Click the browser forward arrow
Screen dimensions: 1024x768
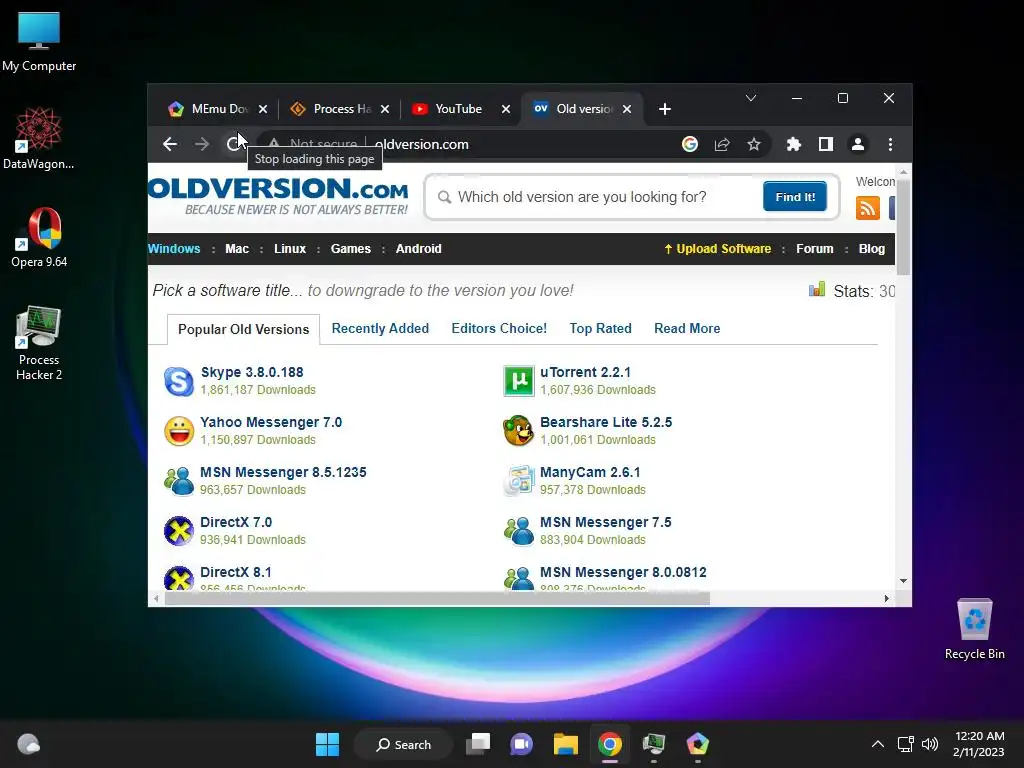coord(202,144)
